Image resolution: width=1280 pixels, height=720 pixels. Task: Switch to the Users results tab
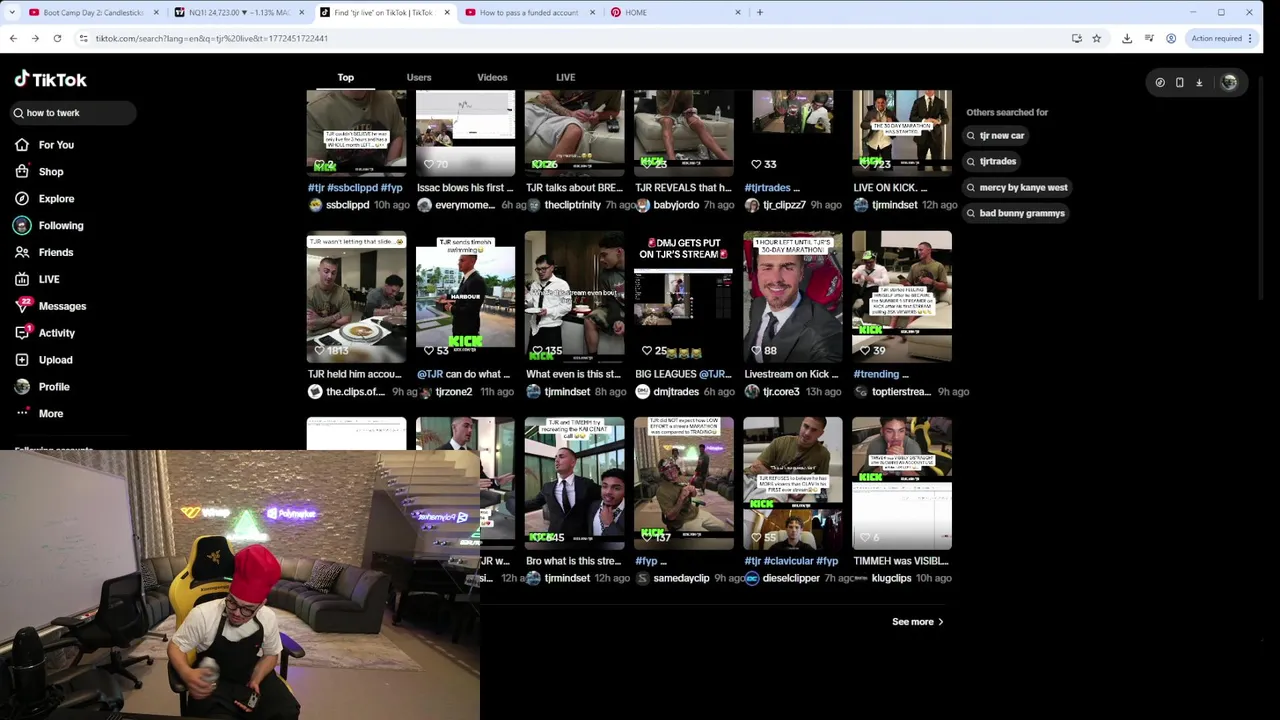[419, 77]
